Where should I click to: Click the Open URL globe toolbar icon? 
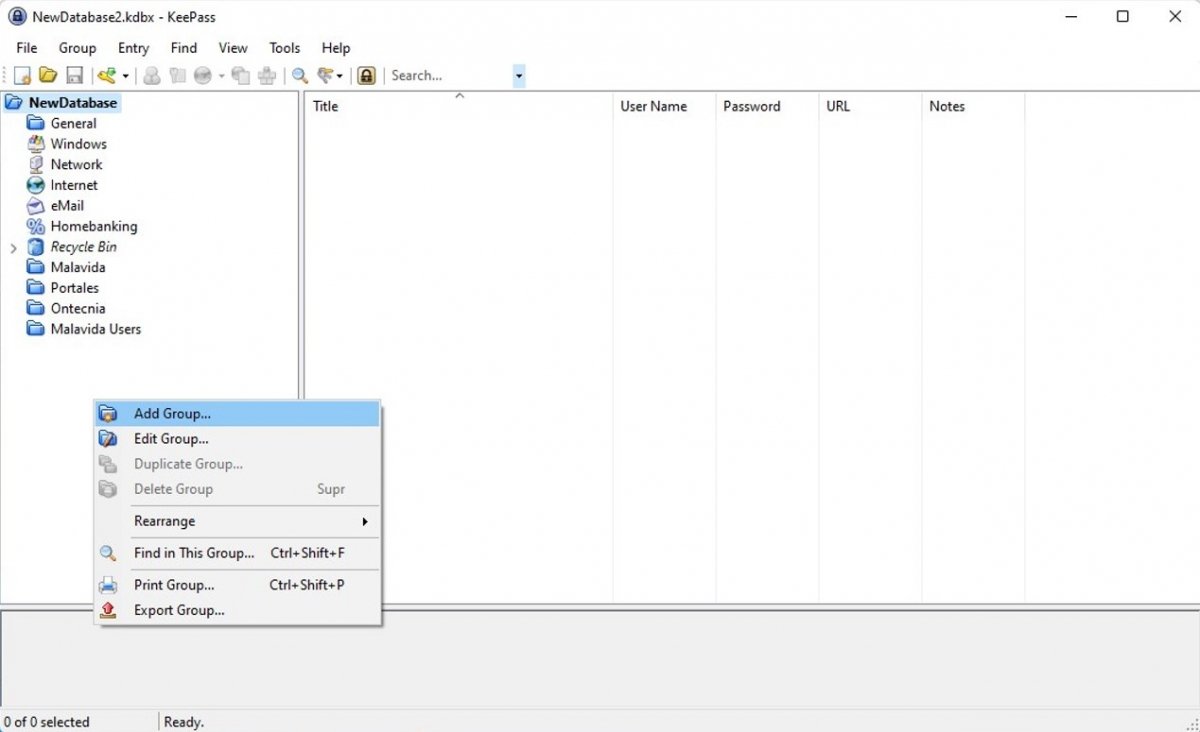point(203,75)
